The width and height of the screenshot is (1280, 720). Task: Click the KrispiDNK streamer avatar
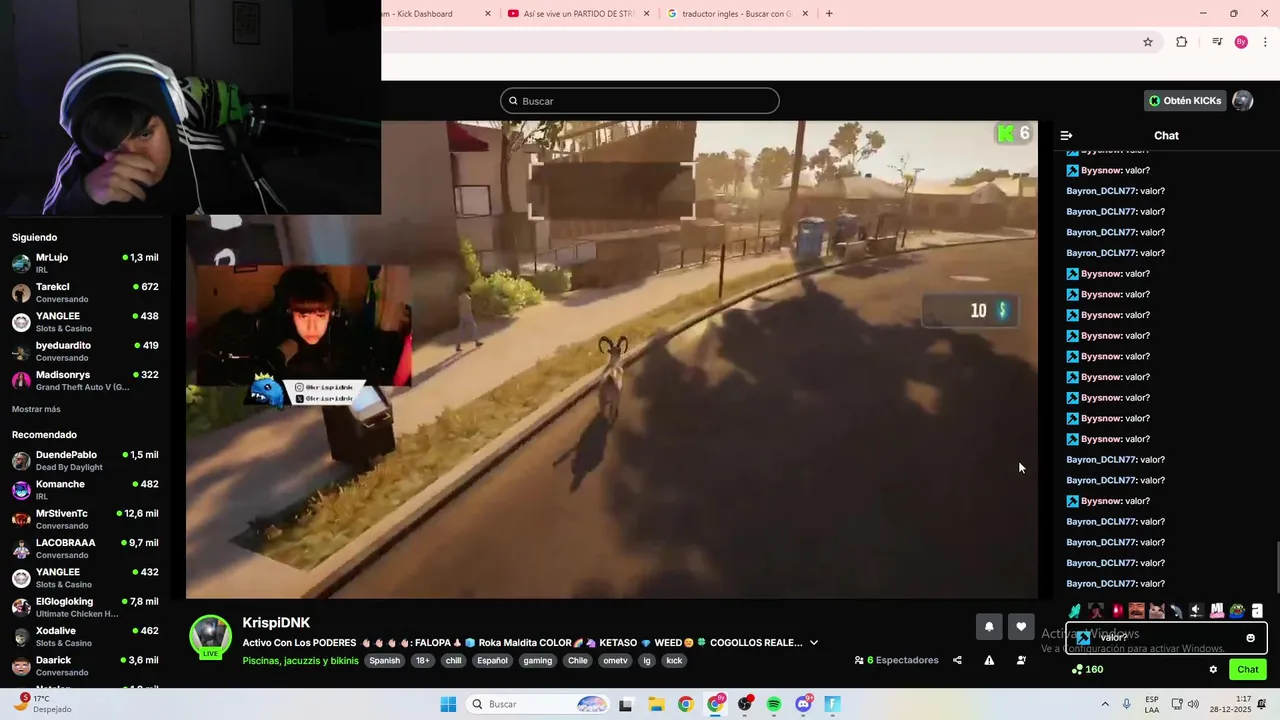(211, 637)
